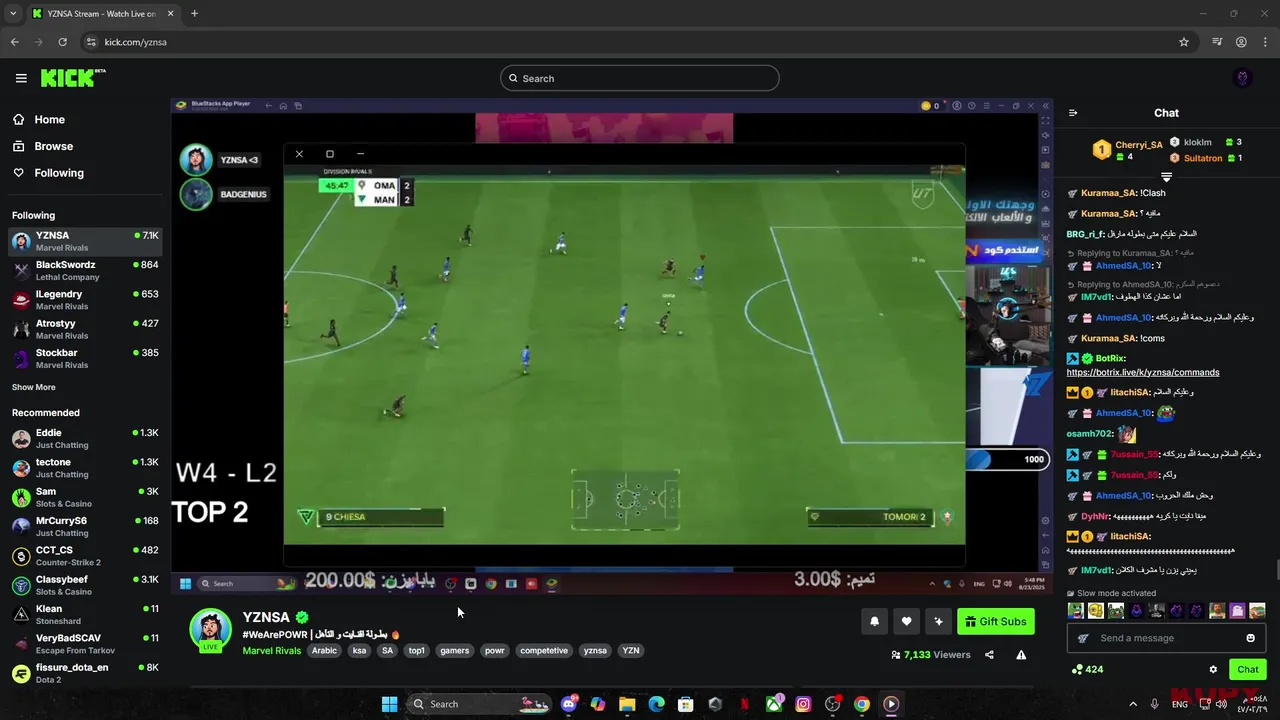Image resolution: width=1280 pixels, height=720 pixels.
Task: Open a new browser tab
Action: (194, 13)
